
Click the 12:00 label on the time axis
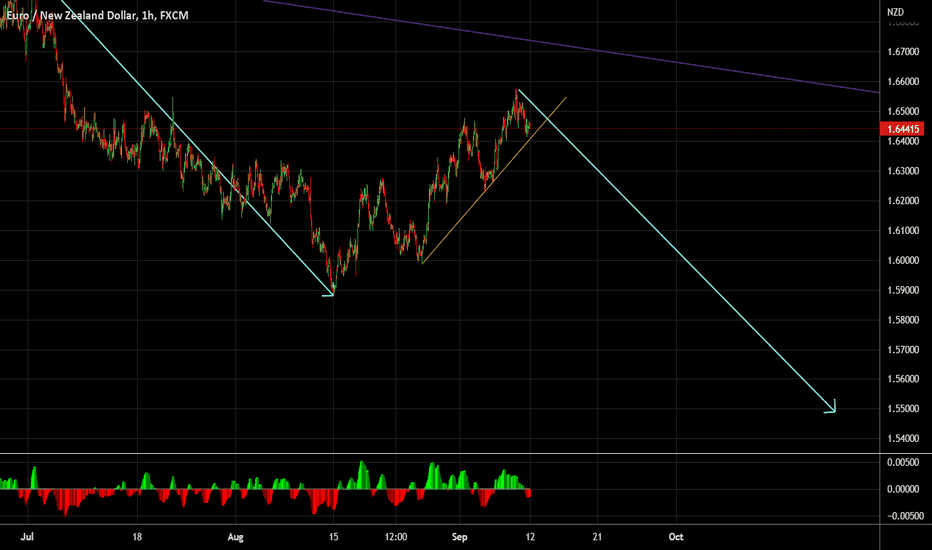coord(396,536)
